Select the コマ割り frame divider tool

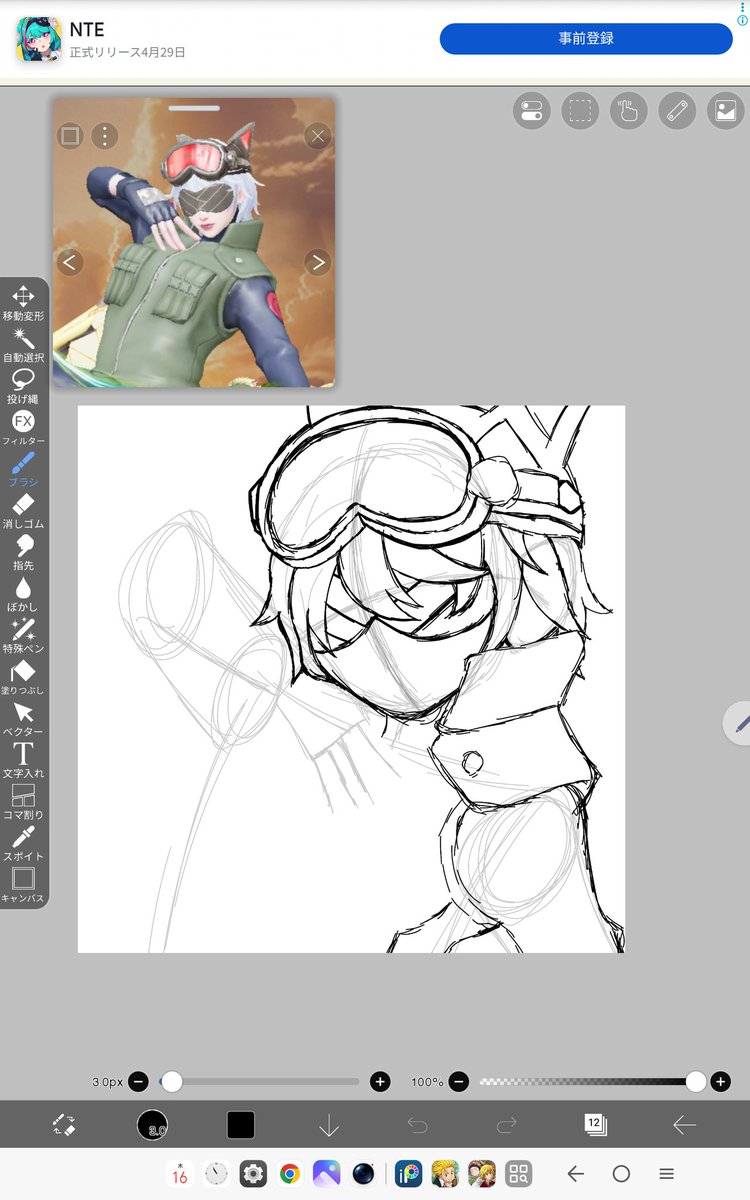pos(23,802)
